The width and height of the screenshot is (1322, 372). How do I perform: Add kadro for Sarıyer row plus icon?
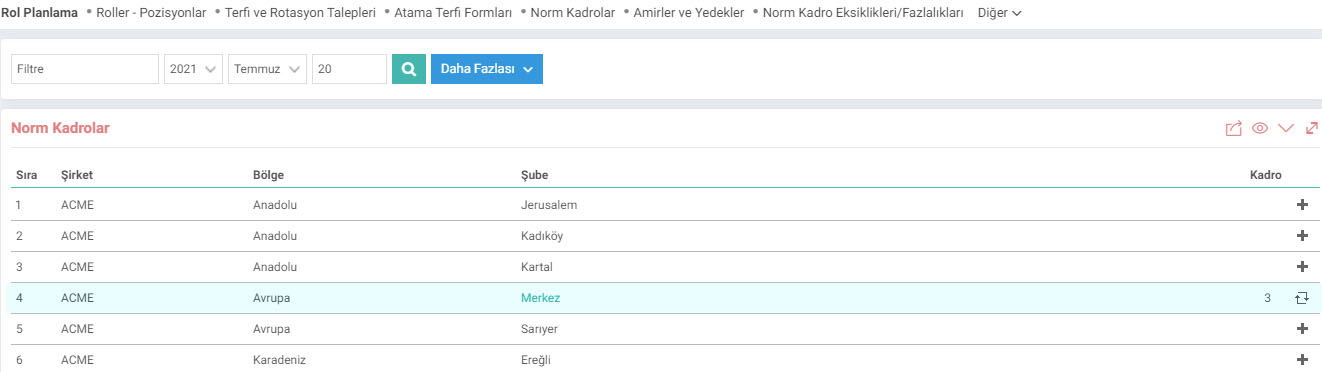pos(1302,328)
